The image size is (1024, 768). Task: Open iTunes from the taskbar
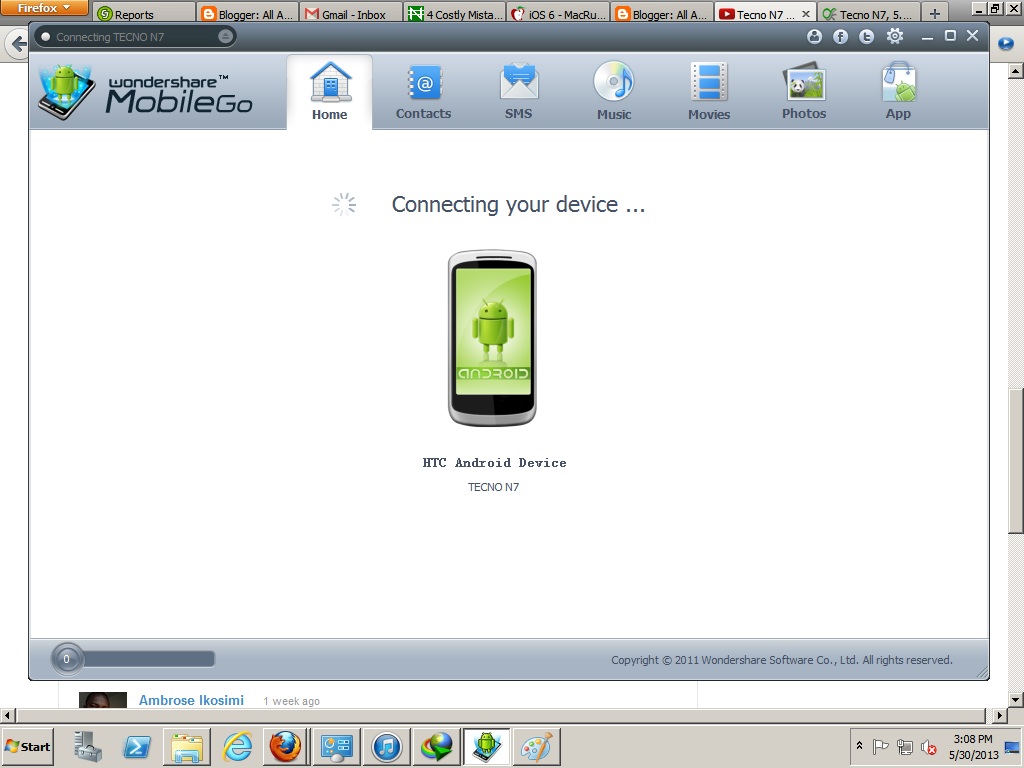click(387, 746)
